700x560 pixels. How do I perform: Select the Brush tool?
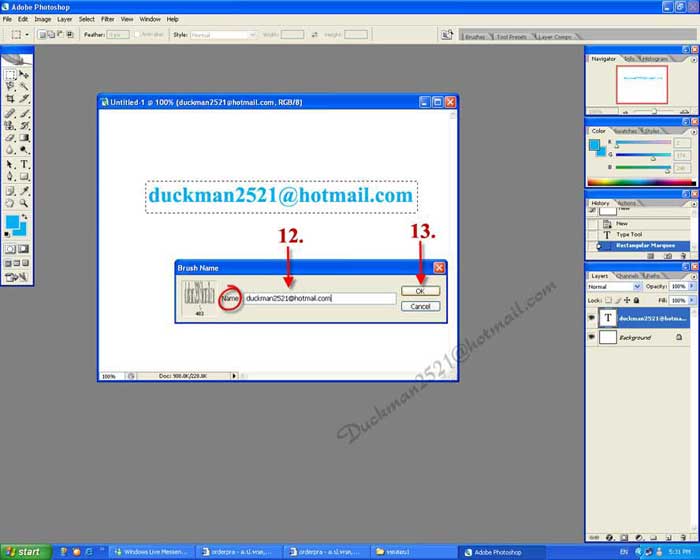(x=24, y=113)
